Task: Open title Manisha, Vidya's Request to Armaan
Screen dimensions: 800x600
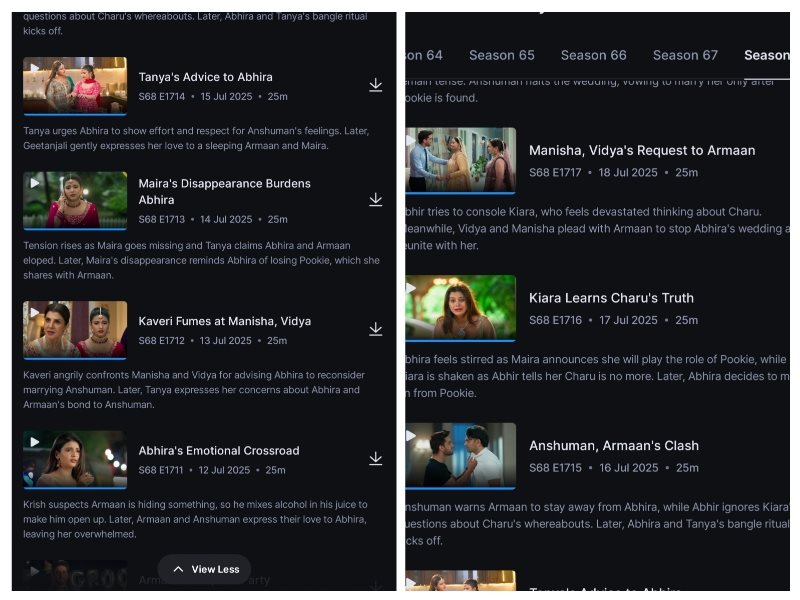Action: 642,151
